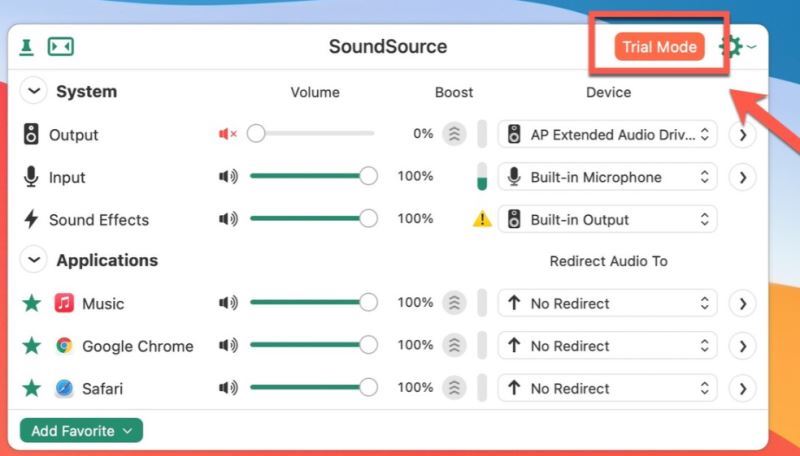Click the Input microphone icon
800x456 pixels.
click(x=31, y=176)
